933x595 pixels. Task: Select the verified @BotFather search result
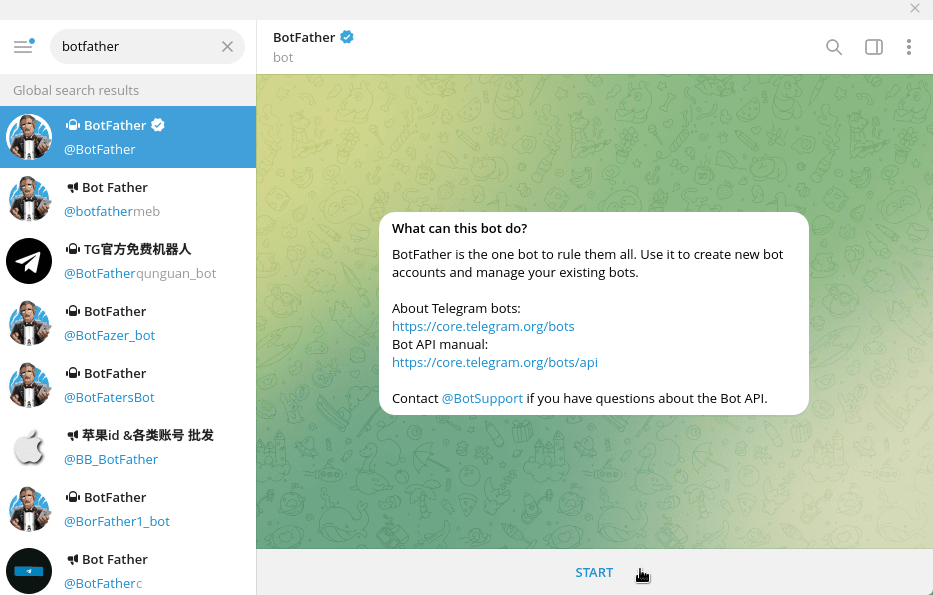coord(128,137)
